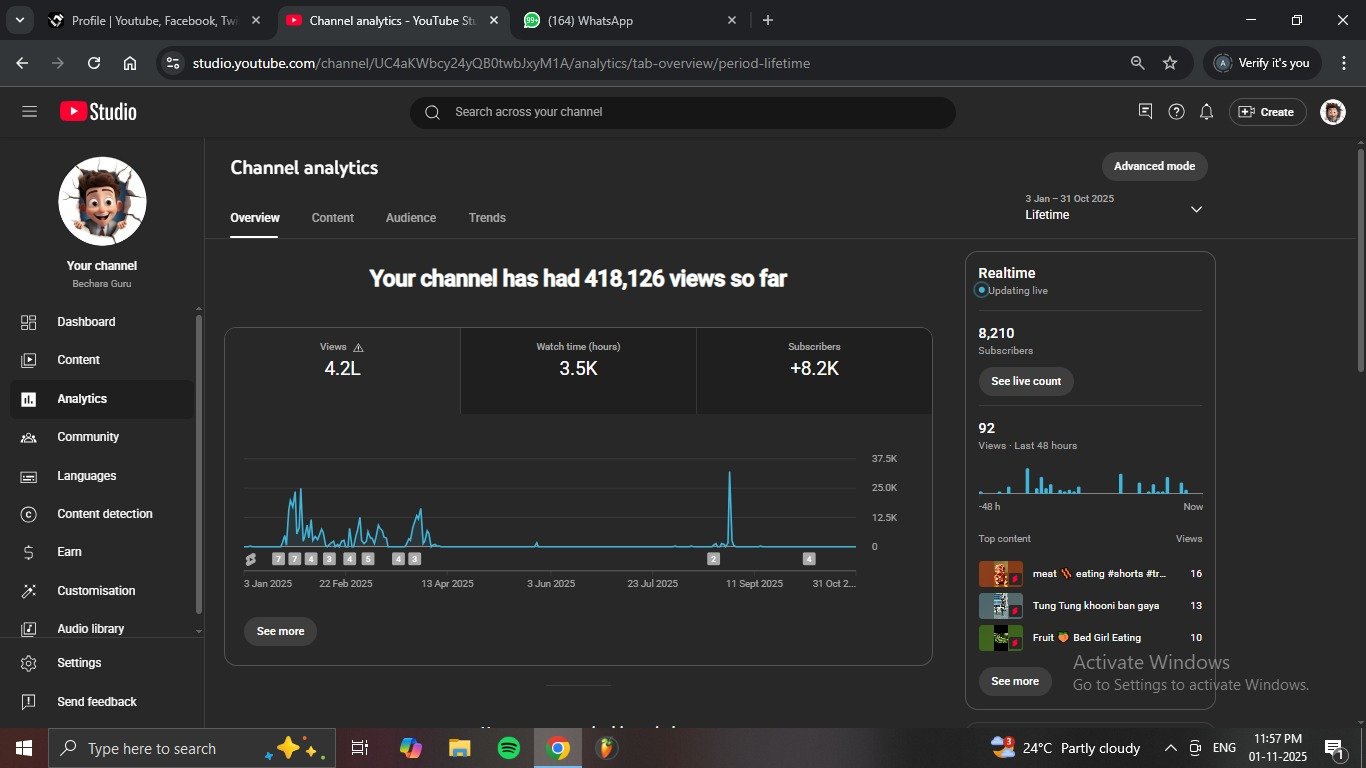Click the notifications bell icon
The image size is (1366, 768).
coord(1206,112)
